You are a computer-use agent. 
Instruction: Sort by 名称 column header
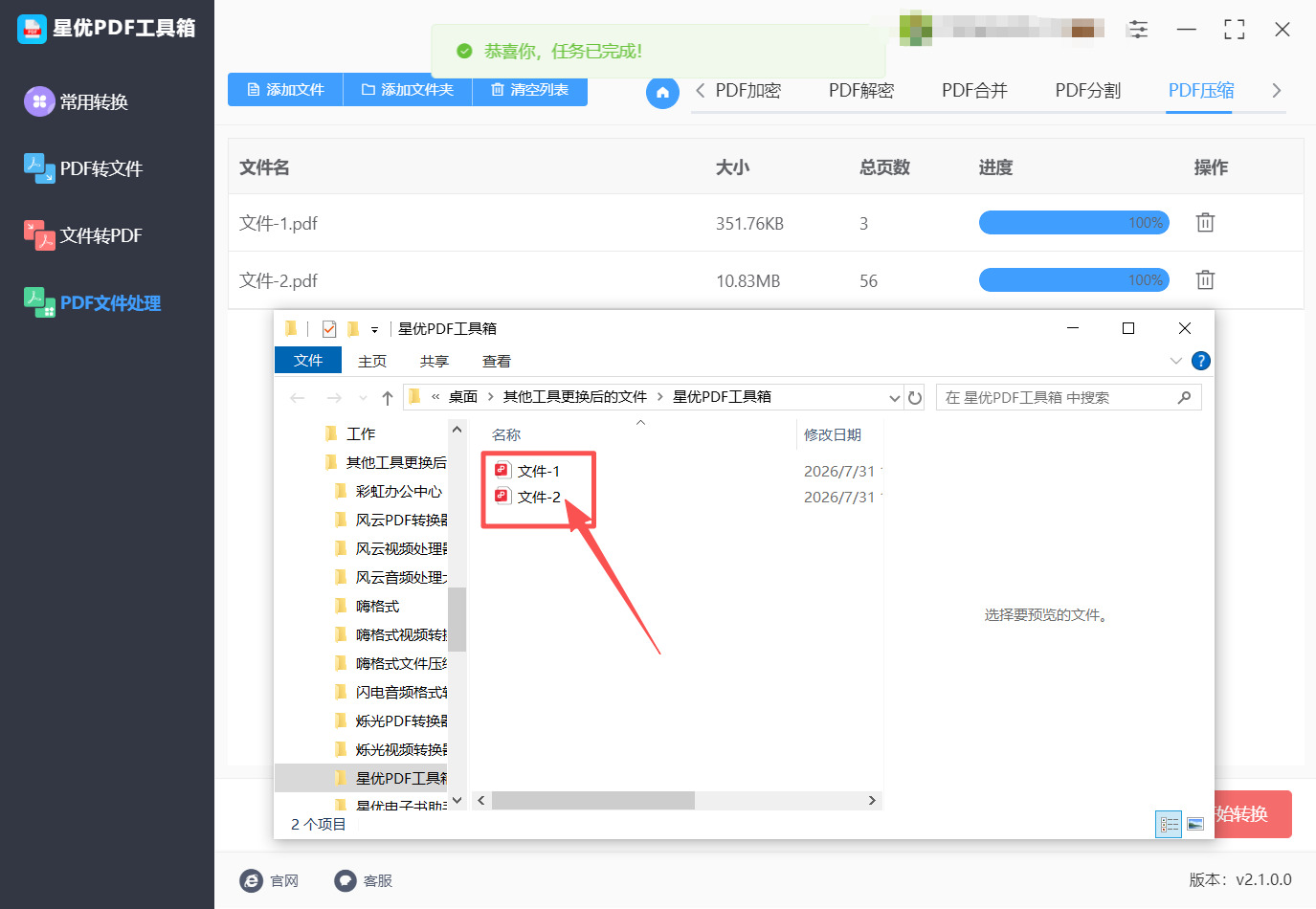[x=506, y=434]
